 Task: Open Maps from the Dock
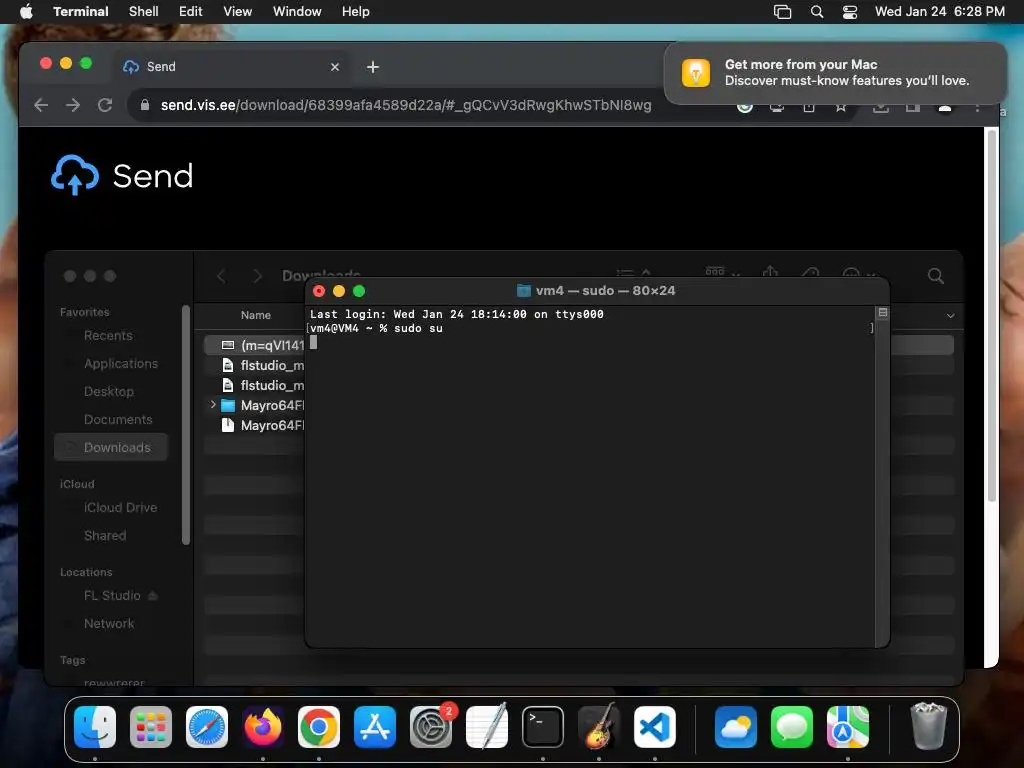(848, 727)
